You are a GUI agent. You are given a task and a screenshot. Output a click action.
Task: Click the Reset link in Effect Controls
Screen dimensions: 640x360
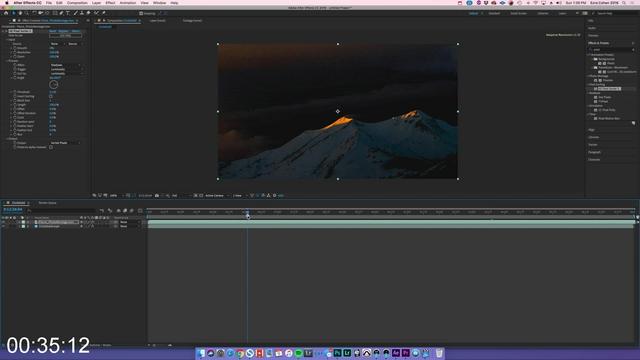coord(53,31)
